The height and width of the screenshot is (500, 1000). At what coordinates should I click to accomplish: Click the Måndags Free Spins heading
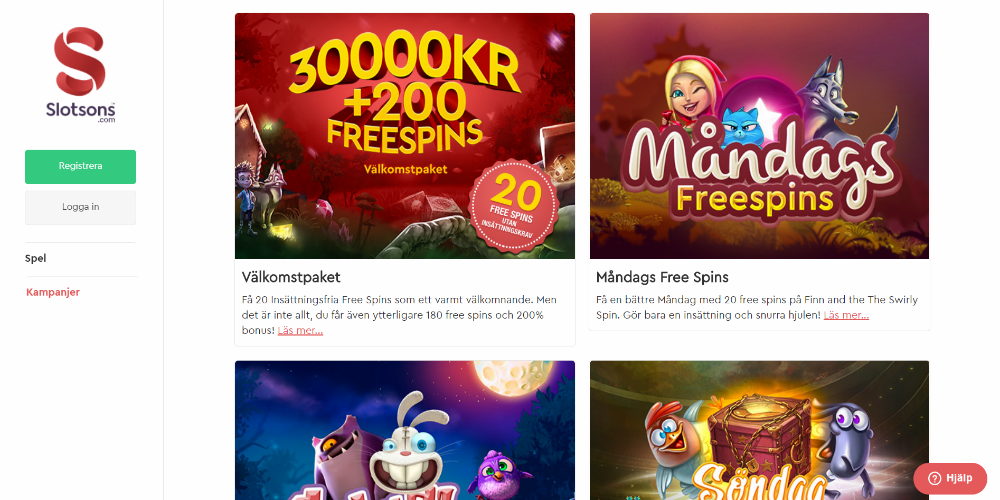tap(663, 277)
